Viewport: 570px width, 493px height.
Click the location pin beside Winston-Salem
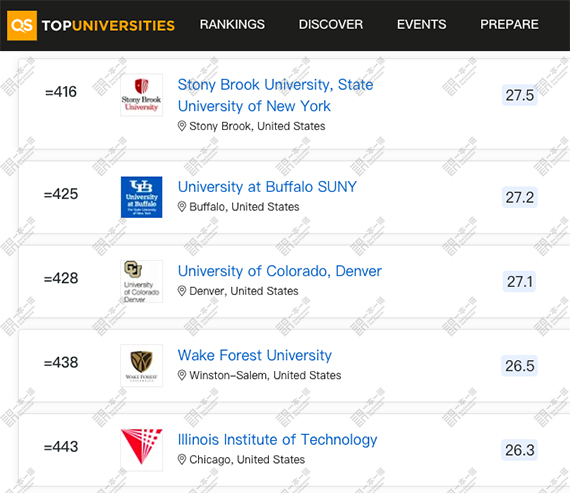click(182, 375)
